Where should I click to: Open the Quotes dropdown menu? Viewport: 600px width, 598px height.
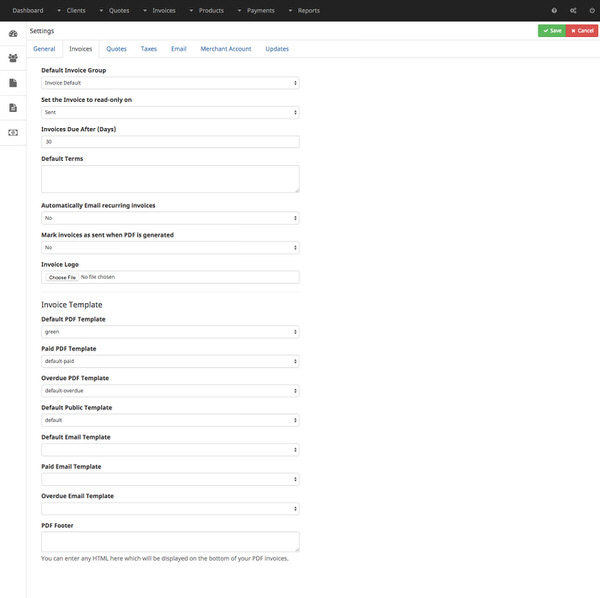pos(115,11)
